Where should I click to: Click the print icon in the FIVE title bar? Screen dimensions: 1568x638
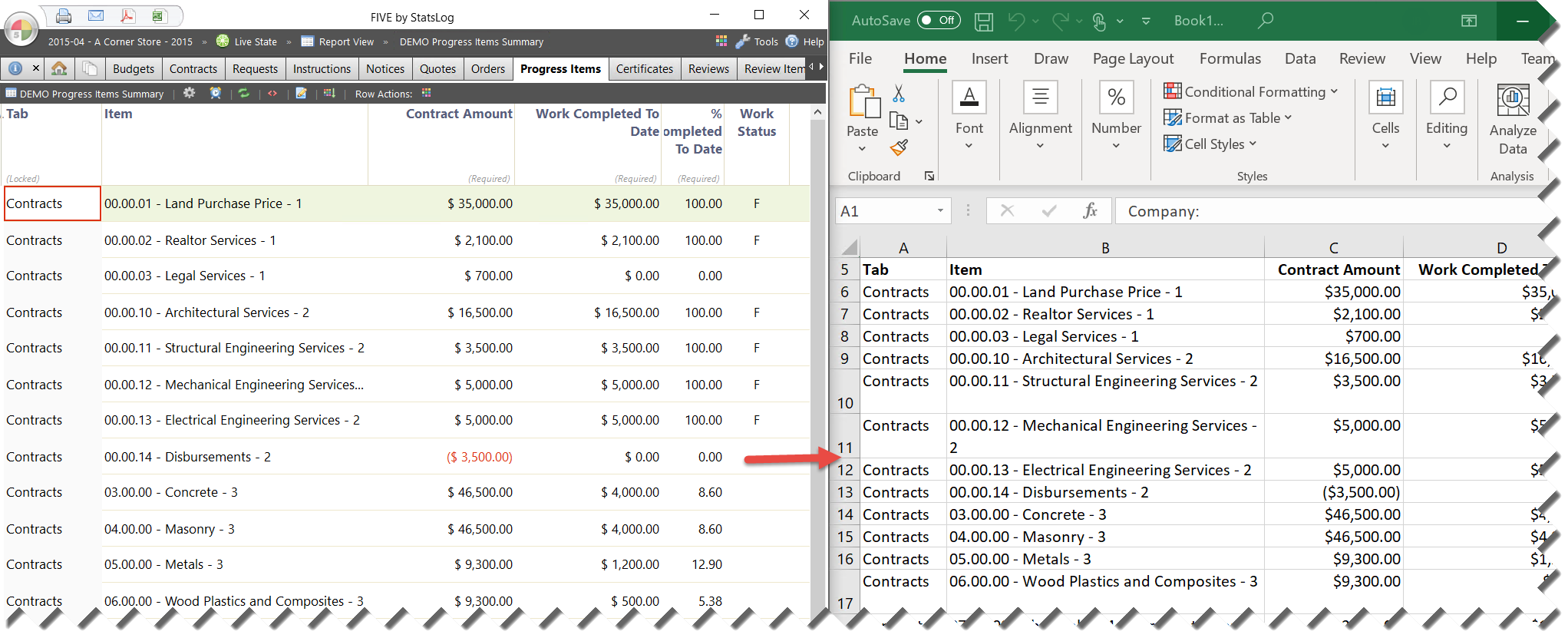pyautogui.click(x=64, y=15)
